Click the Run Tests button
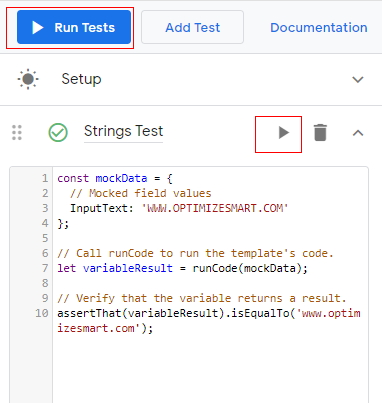The width and height of the screenshot is (382, 403). pos(74,27)
